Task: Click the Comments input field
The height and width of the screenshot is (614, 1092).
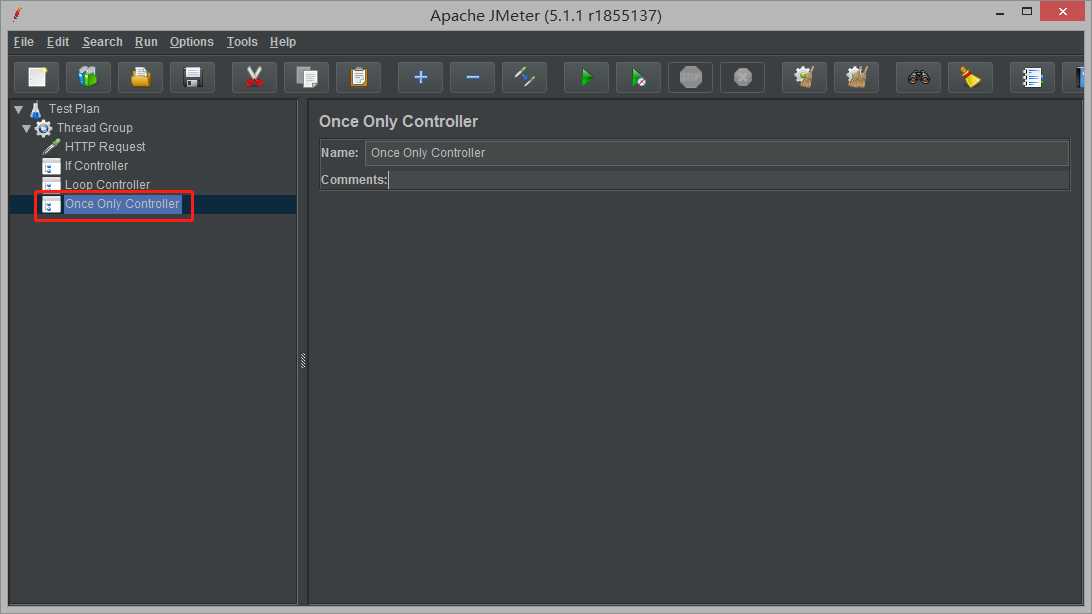Action: tap(728, 180)
